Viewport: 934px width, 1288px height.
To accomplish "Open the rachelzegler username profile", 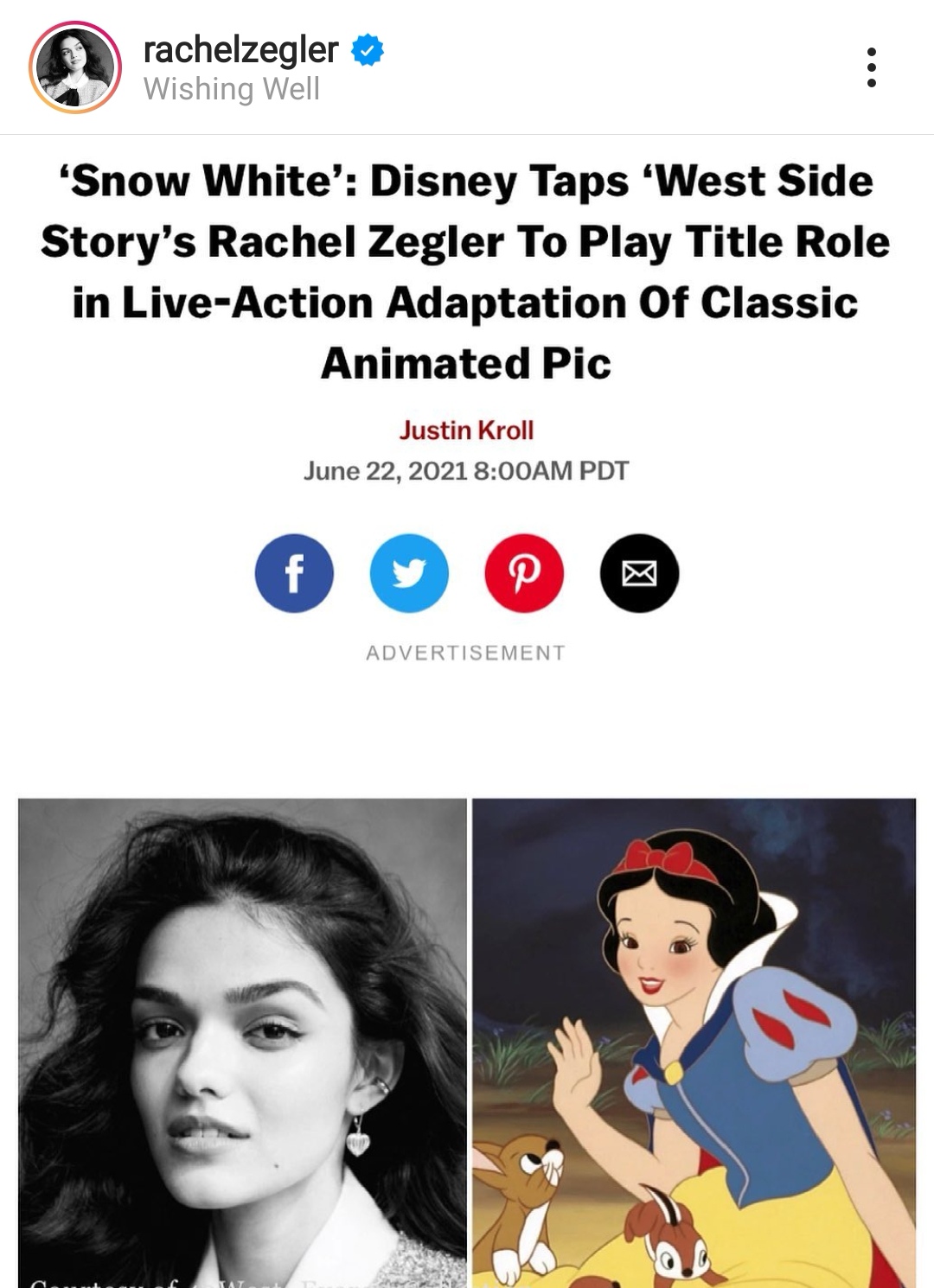I will coord(240,49).
